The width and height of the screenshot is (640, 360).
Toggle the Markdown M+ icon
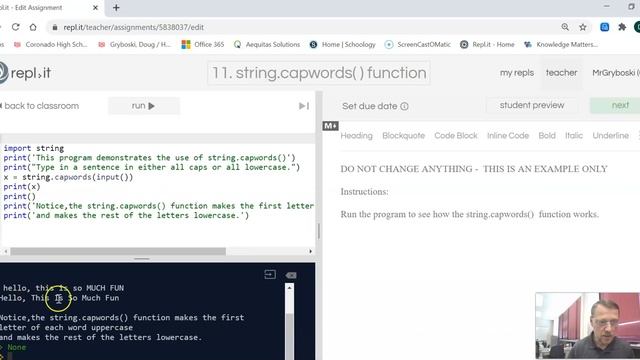click(330, 126)
